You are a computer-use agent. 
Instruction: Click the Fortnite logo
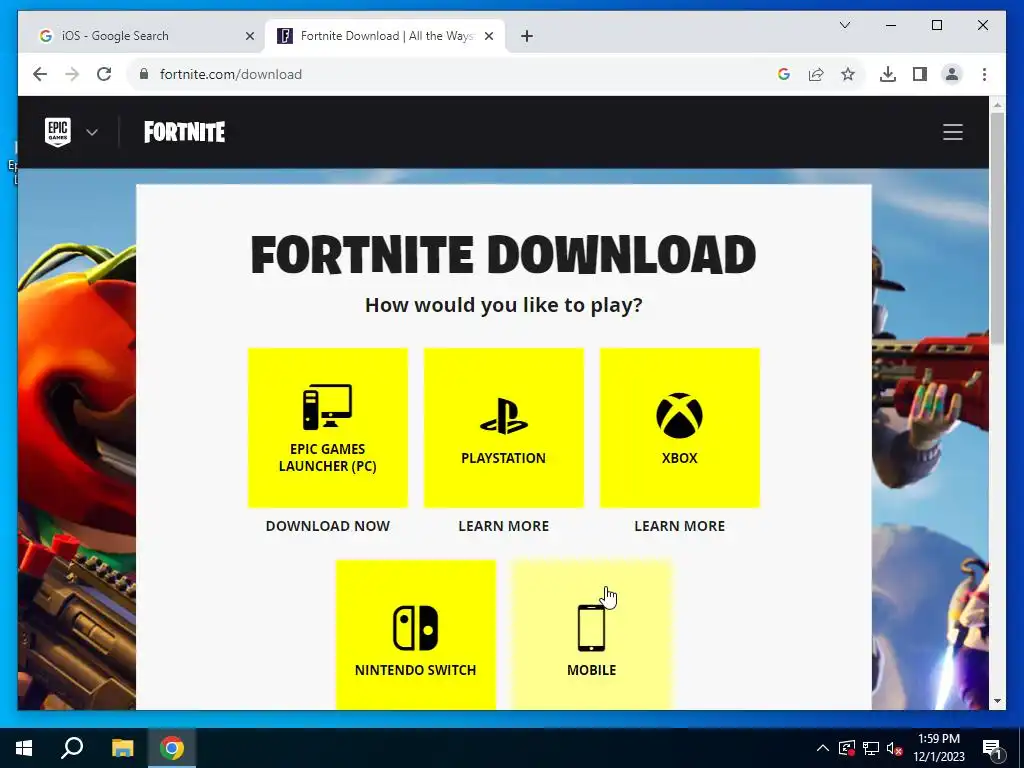point(184,132)
